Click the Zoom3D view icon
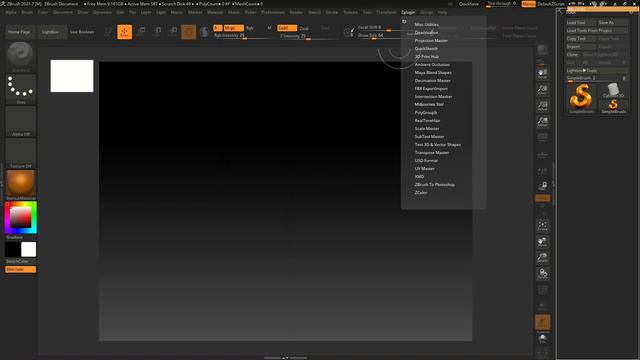 (x=542, y=258)
